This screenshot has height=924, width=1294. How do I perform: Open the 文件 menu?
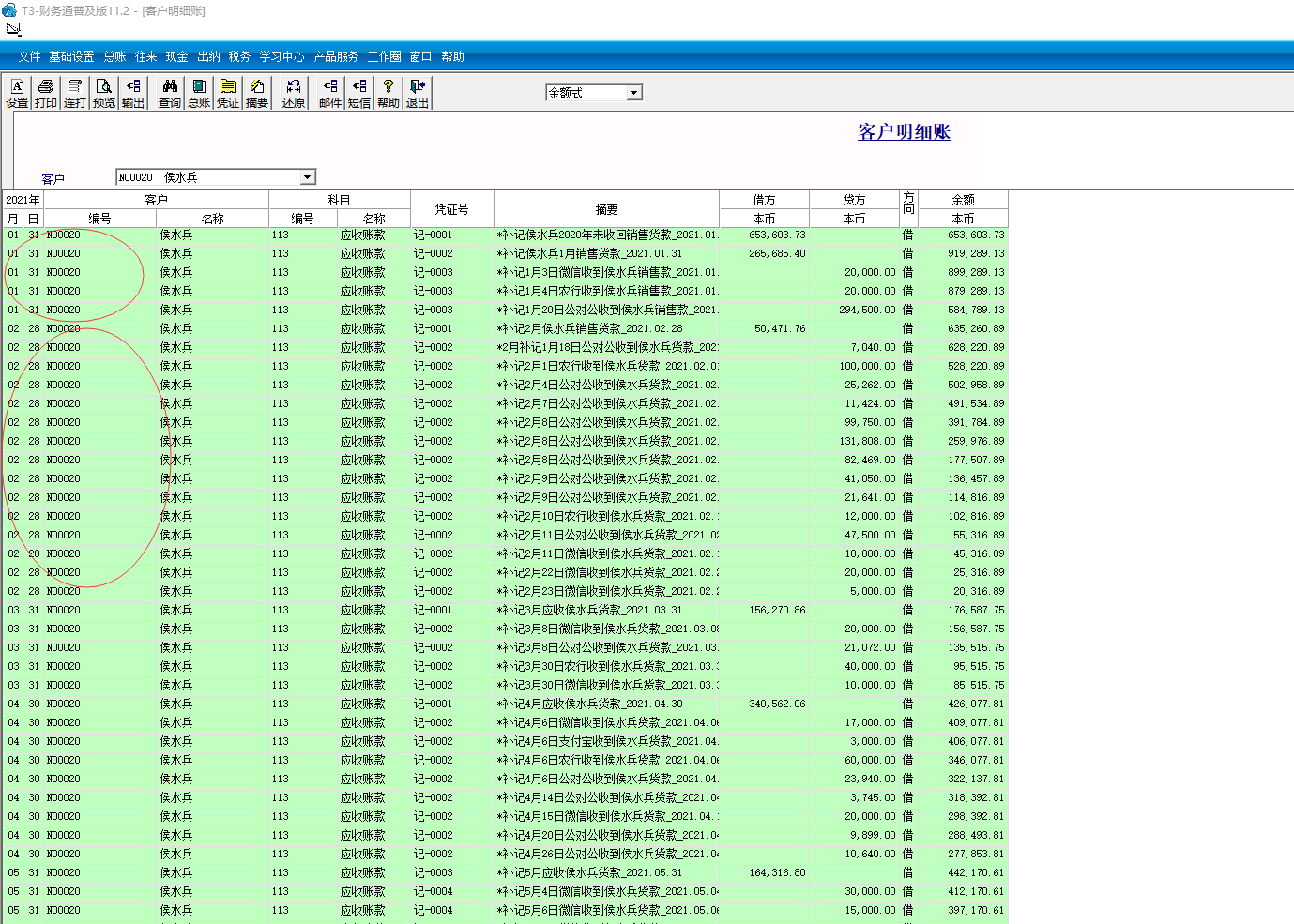(x=29, y=56)
